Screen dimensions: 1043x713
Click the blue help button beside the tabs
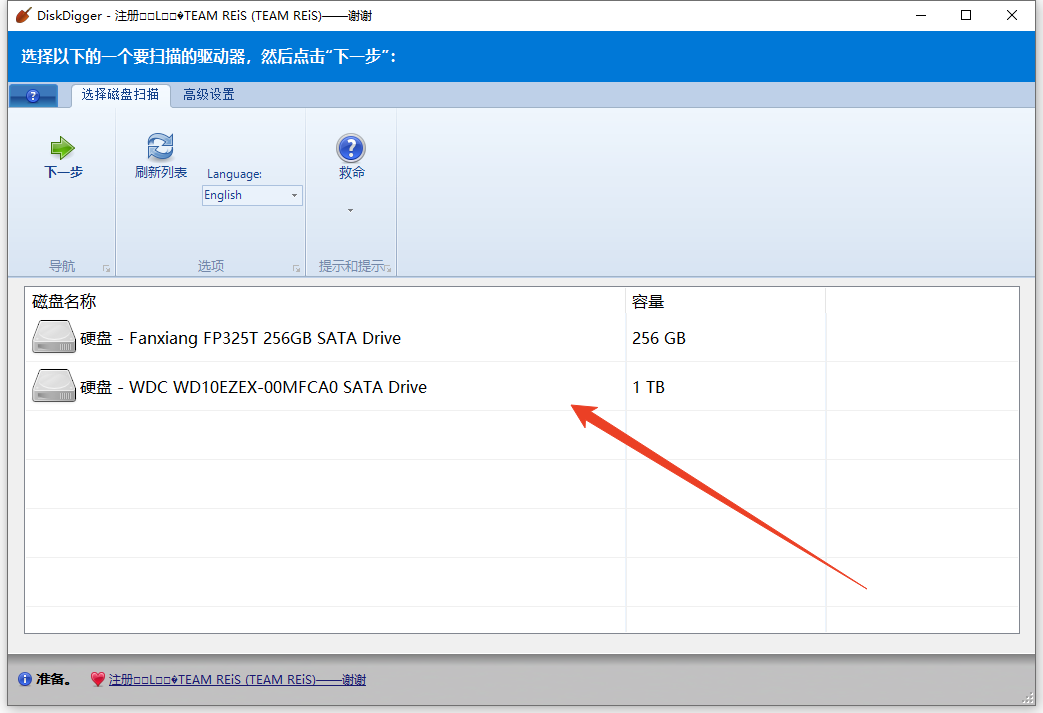33,96
